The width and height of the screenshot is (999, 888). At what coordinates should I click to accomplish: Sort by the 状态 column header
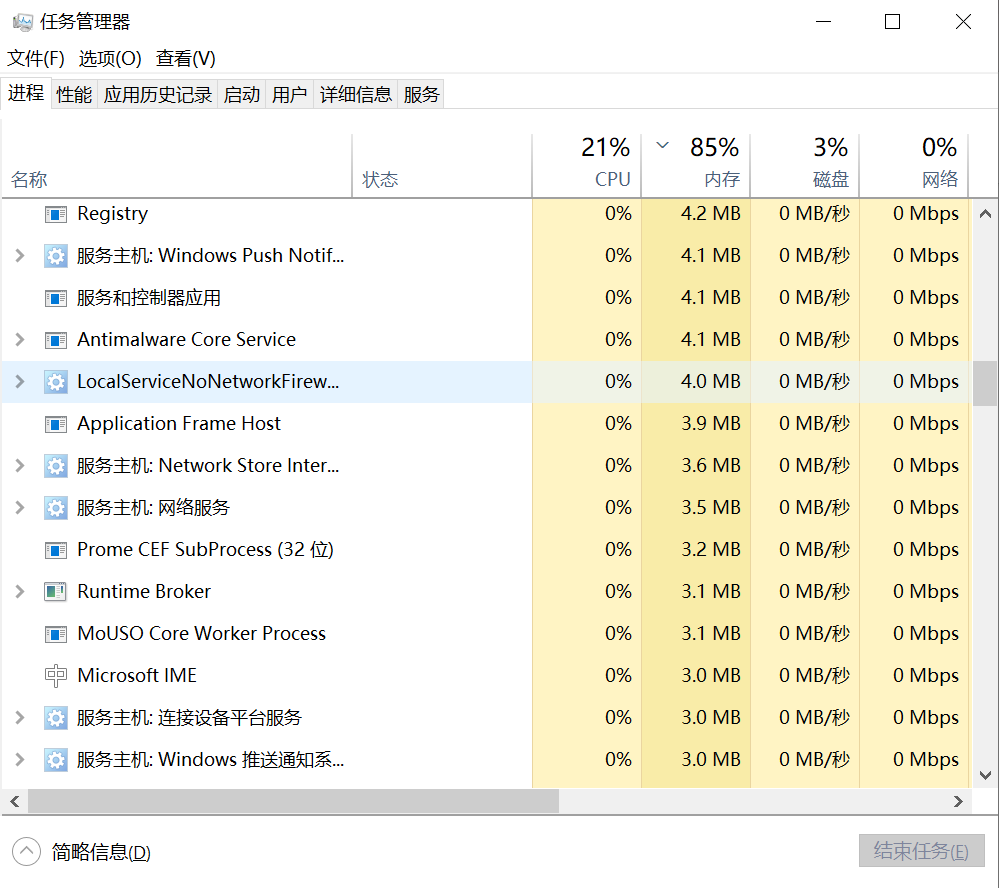[442, 166]
